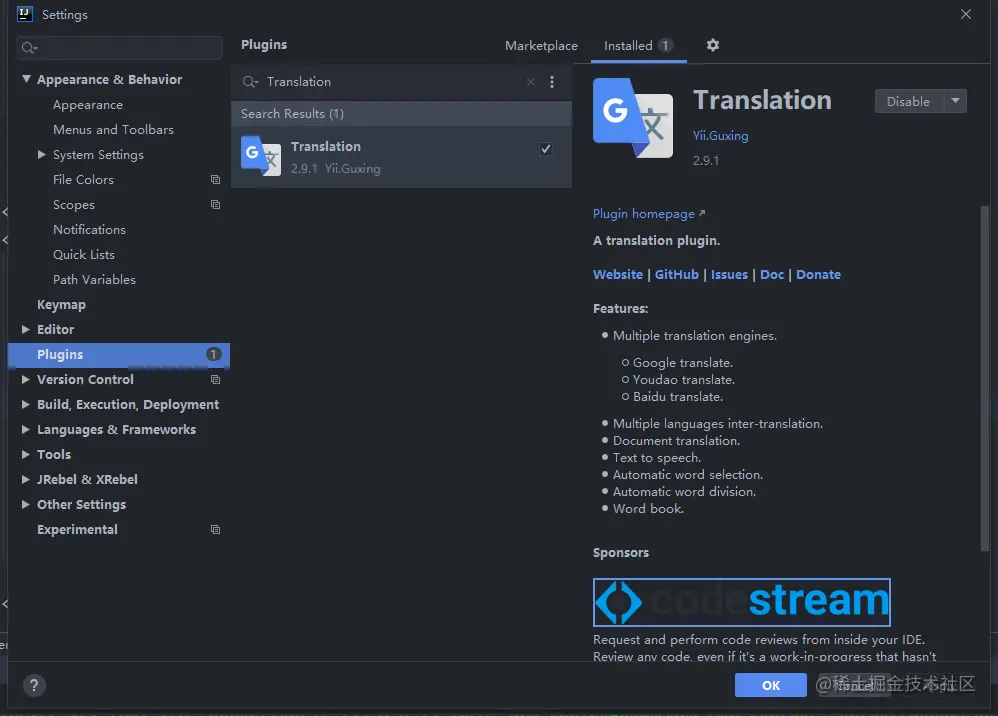Select Menus and Toolbars settings
The image size is (998, 716).
(x=113, y=130)
